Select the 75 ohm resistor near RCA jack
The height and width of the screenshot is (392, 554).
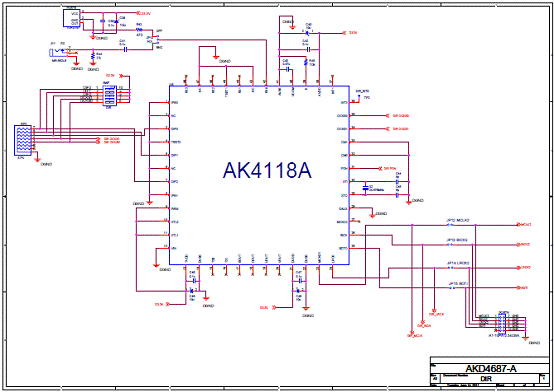click(x=93, y=56)
